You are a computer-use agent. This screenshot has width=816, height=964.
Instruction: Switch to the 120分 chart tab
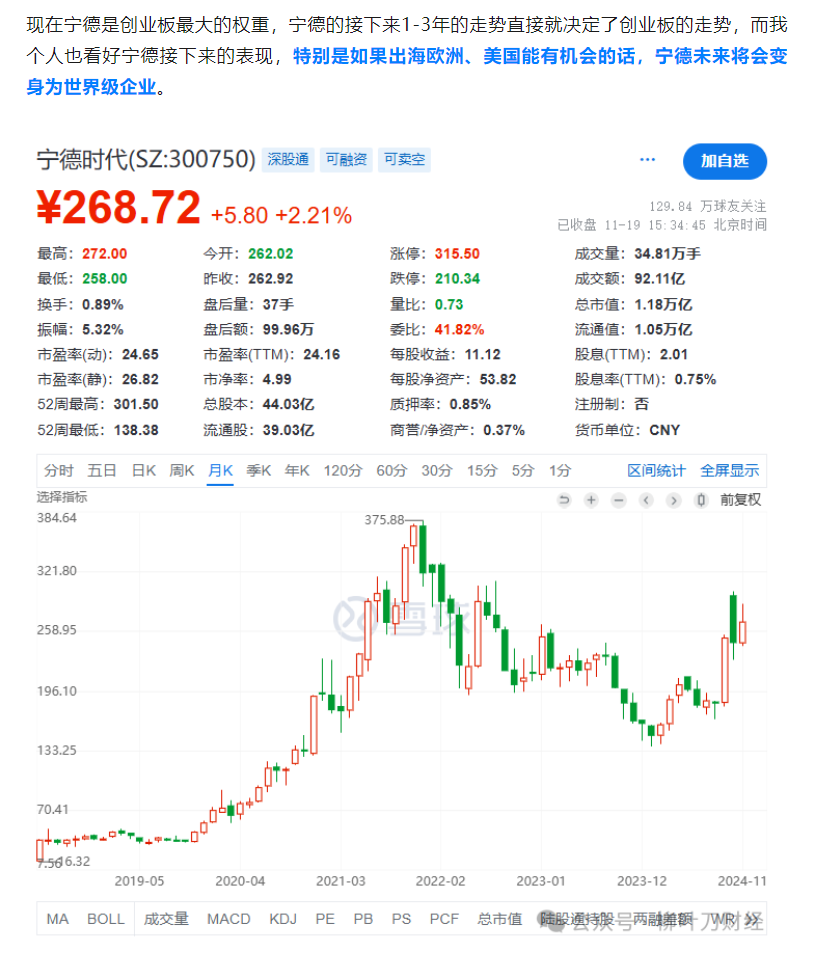tap(343, 471)
